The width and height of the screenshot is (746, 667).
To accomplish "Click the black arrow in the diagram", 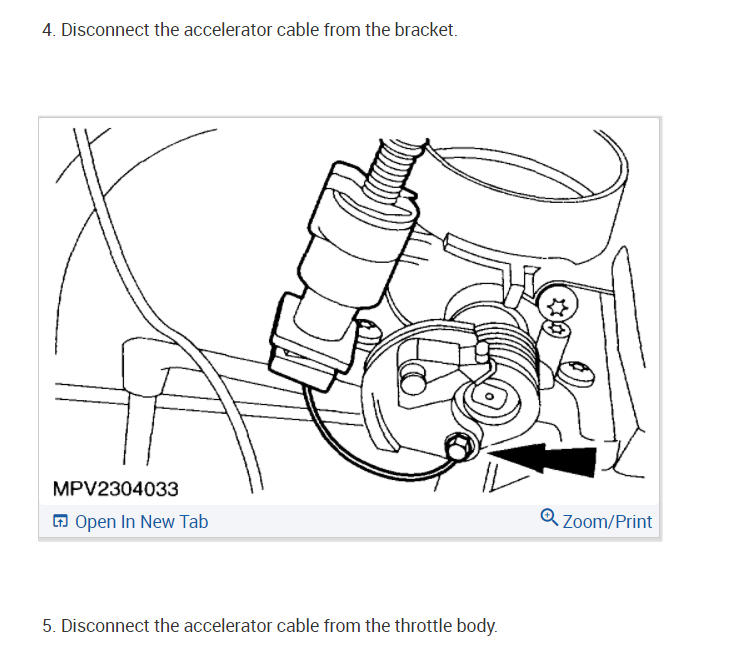I will click(543, 460).
